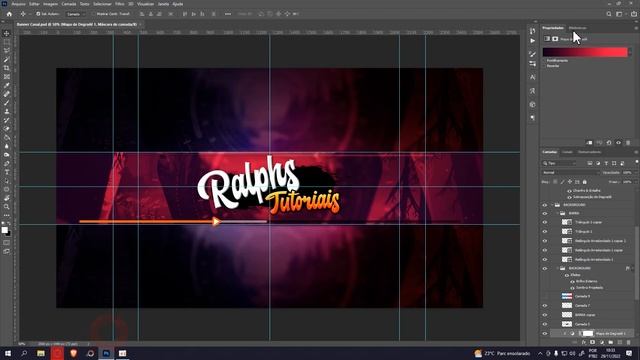The height and width of the screenshot is (360, 640).
Task: Toggle Mostrar Contr. Transf. checkbox
Action: point(93,14)
